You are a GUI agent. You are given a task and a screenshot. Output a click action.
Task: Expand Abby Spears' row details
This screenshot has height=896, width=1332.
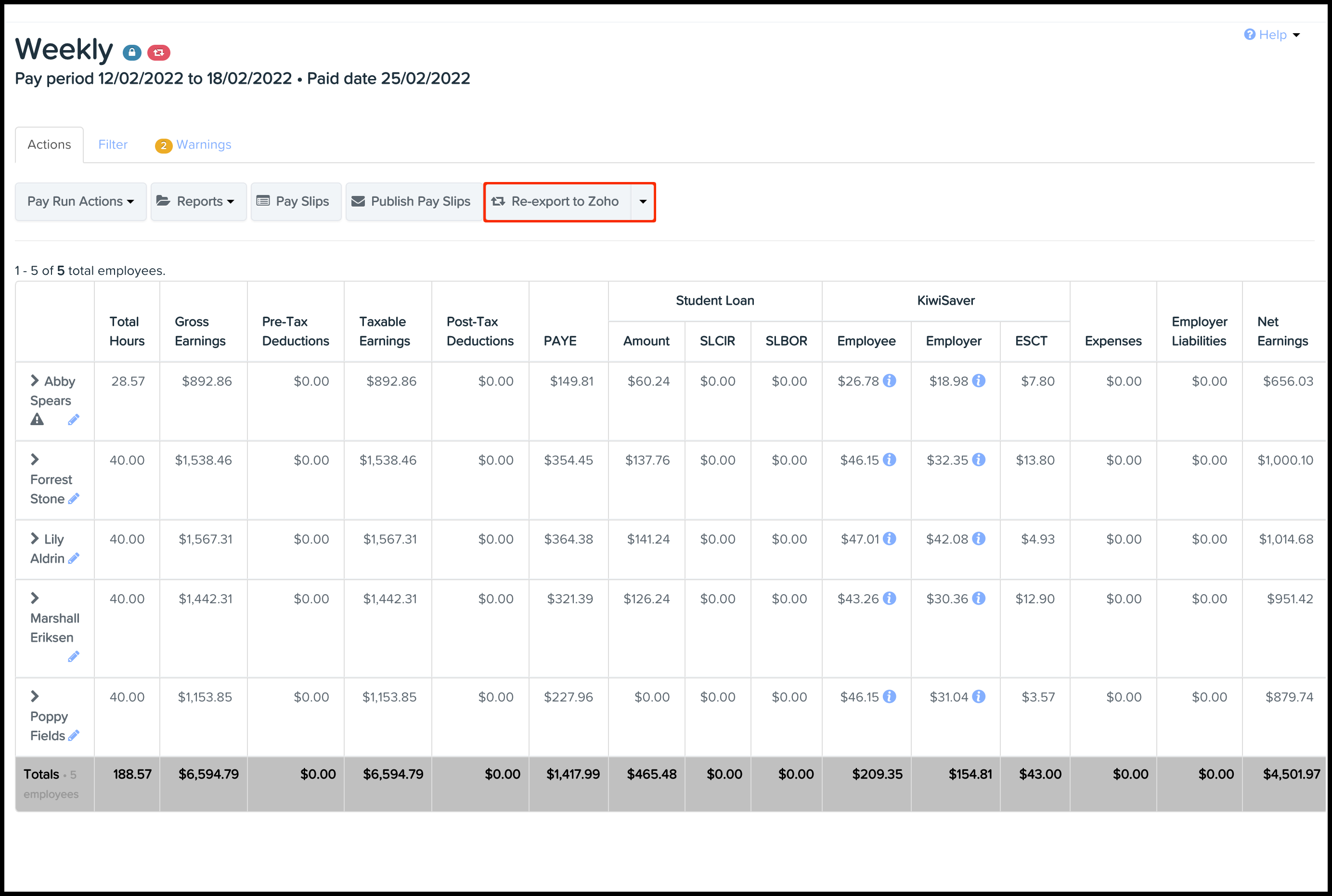[x=35, y=380]
